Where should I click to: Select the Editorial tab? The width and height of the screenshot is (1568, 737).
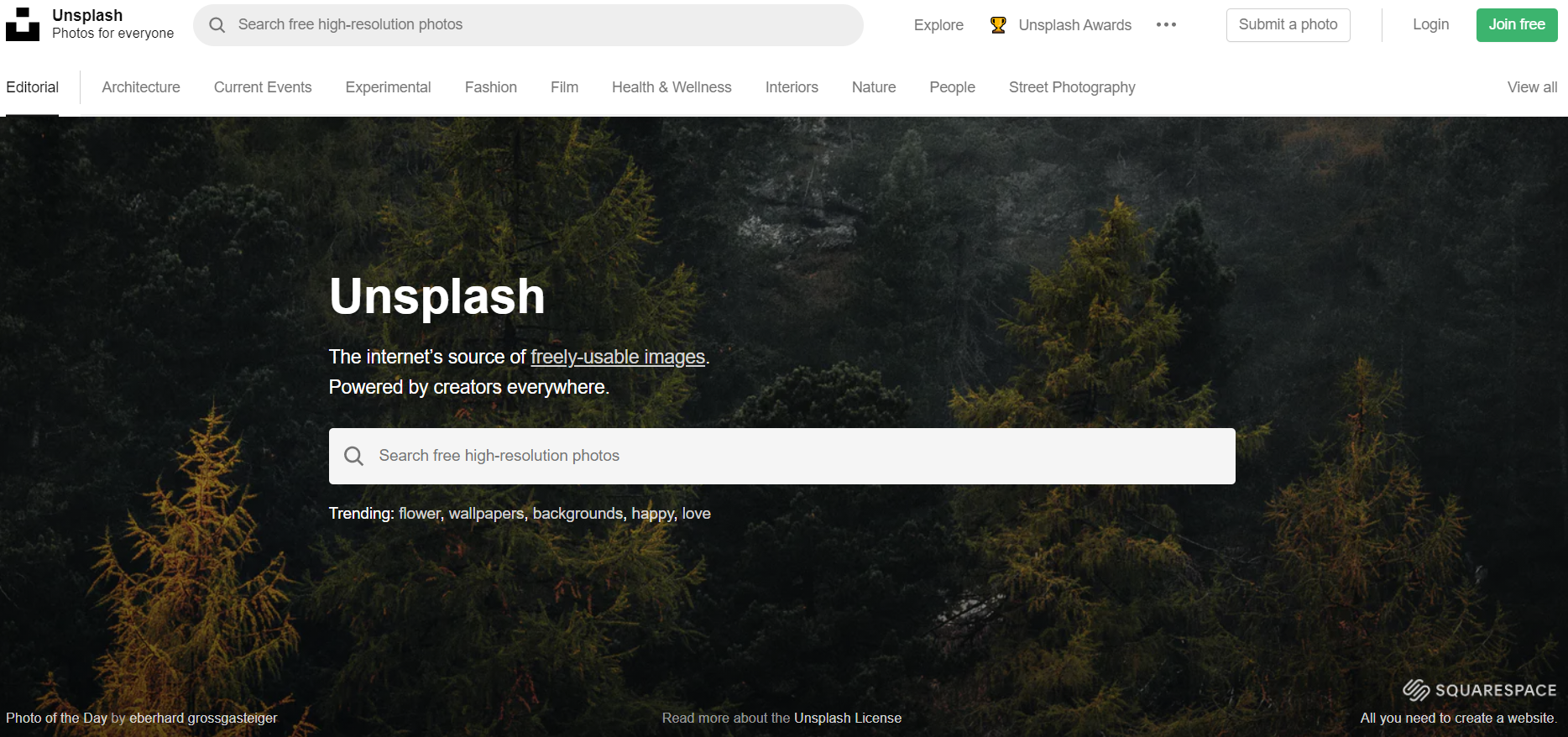pyautogui.click(x=32, y=87)
